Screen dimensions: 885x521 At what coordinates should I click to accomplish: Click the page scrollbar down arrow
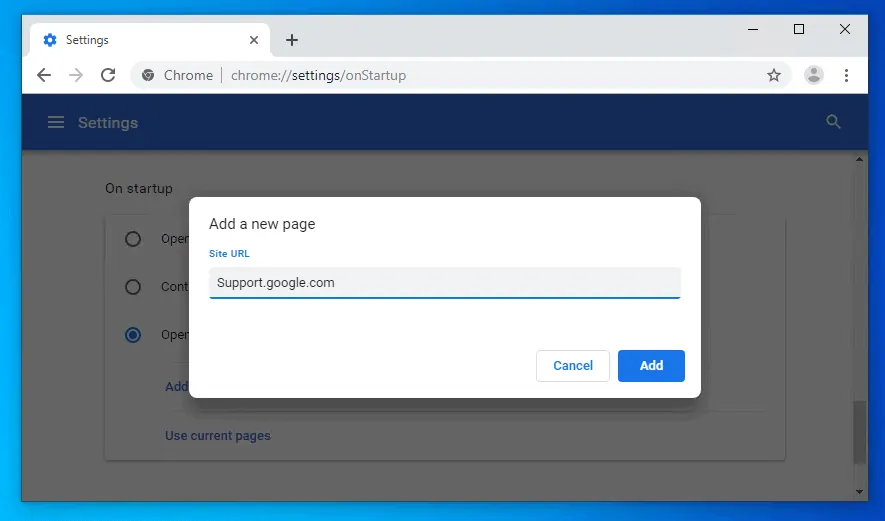859,492
